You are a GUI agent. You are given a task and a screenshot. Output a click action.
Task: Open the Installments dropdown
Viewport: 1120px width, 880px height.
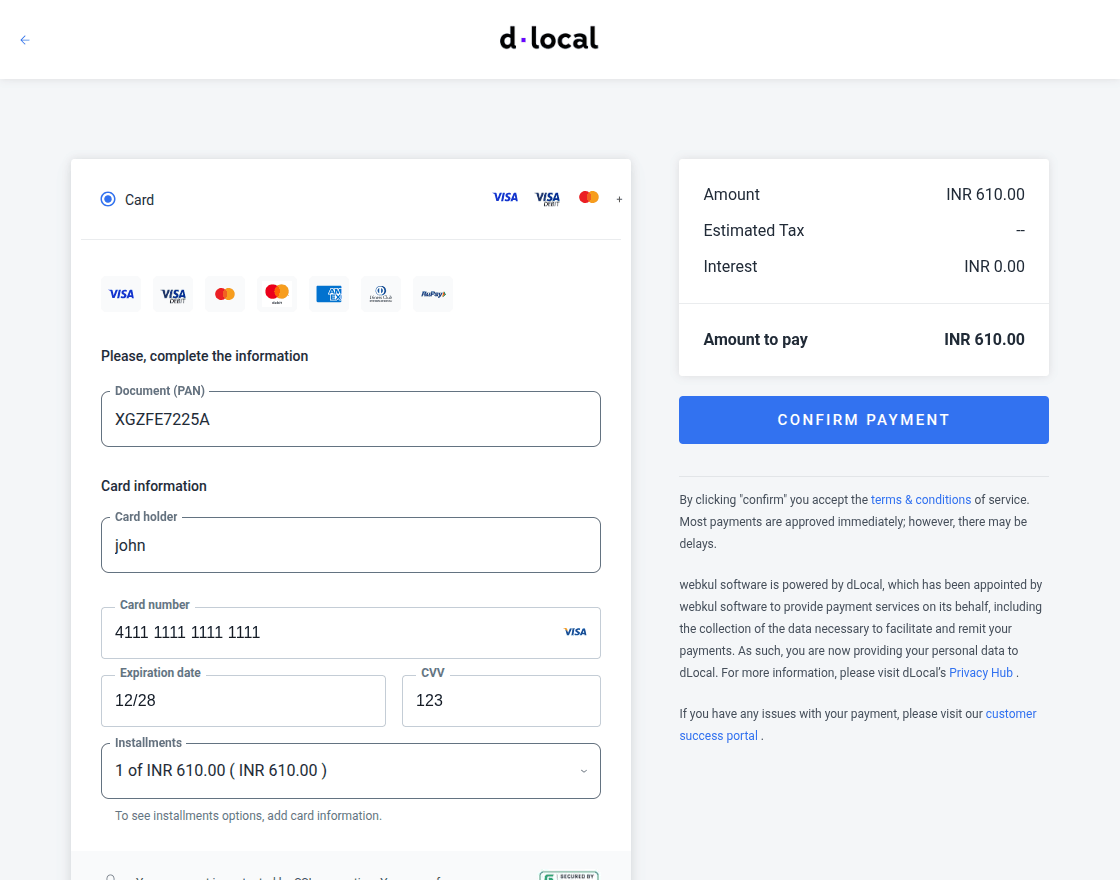350,770
